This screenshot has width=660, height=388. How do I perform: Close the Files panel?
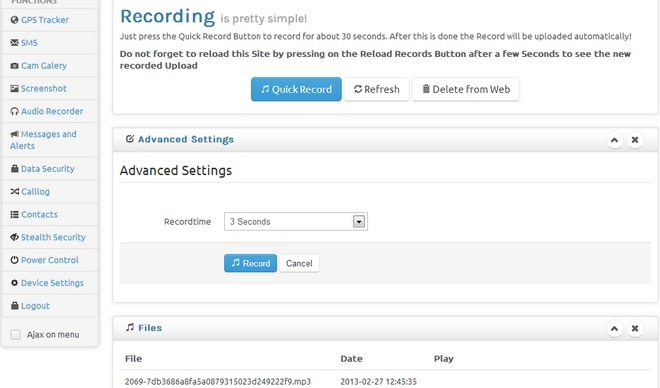(635, 328)
